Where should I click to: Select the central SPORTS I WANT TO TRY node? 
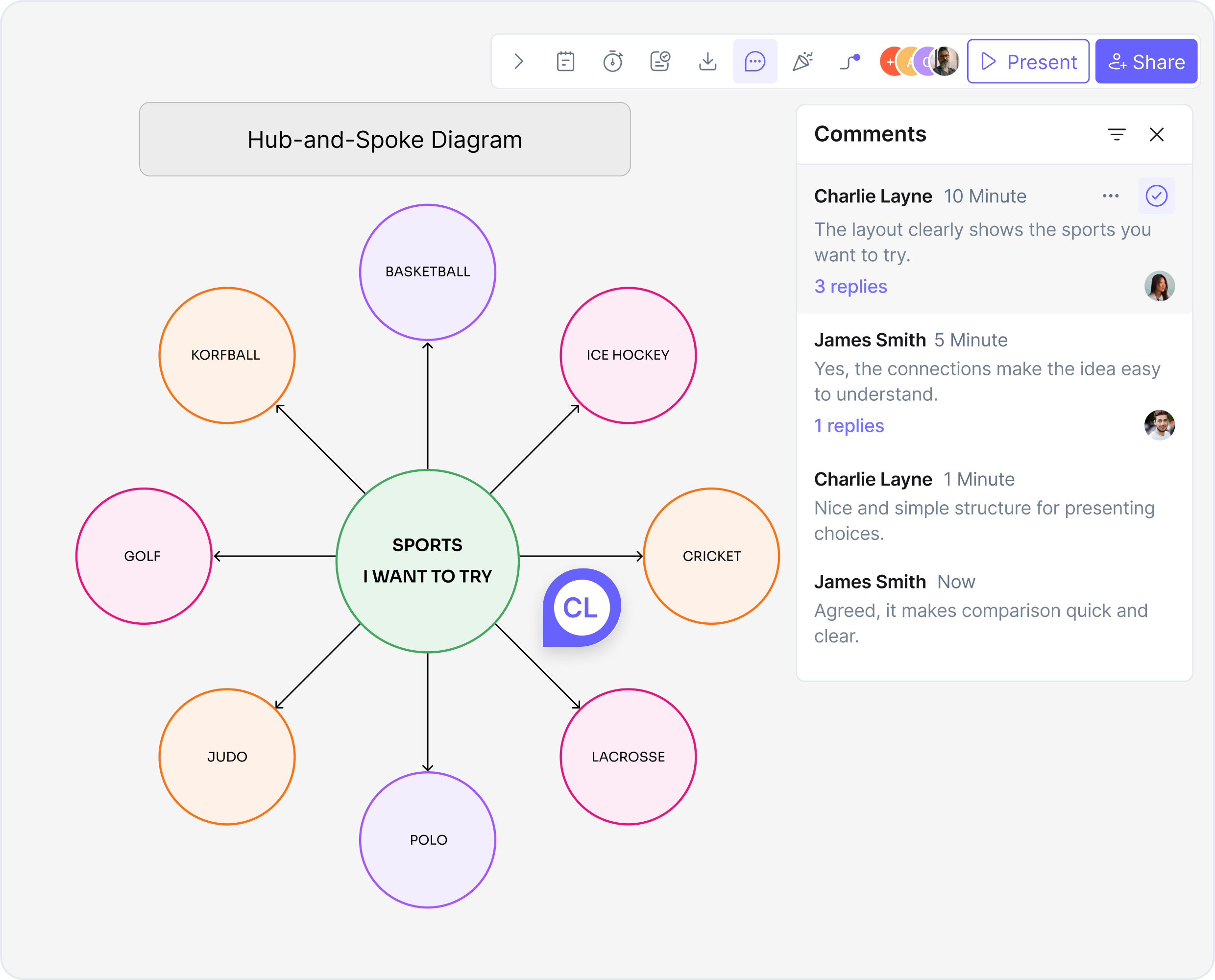coord(428,561)
